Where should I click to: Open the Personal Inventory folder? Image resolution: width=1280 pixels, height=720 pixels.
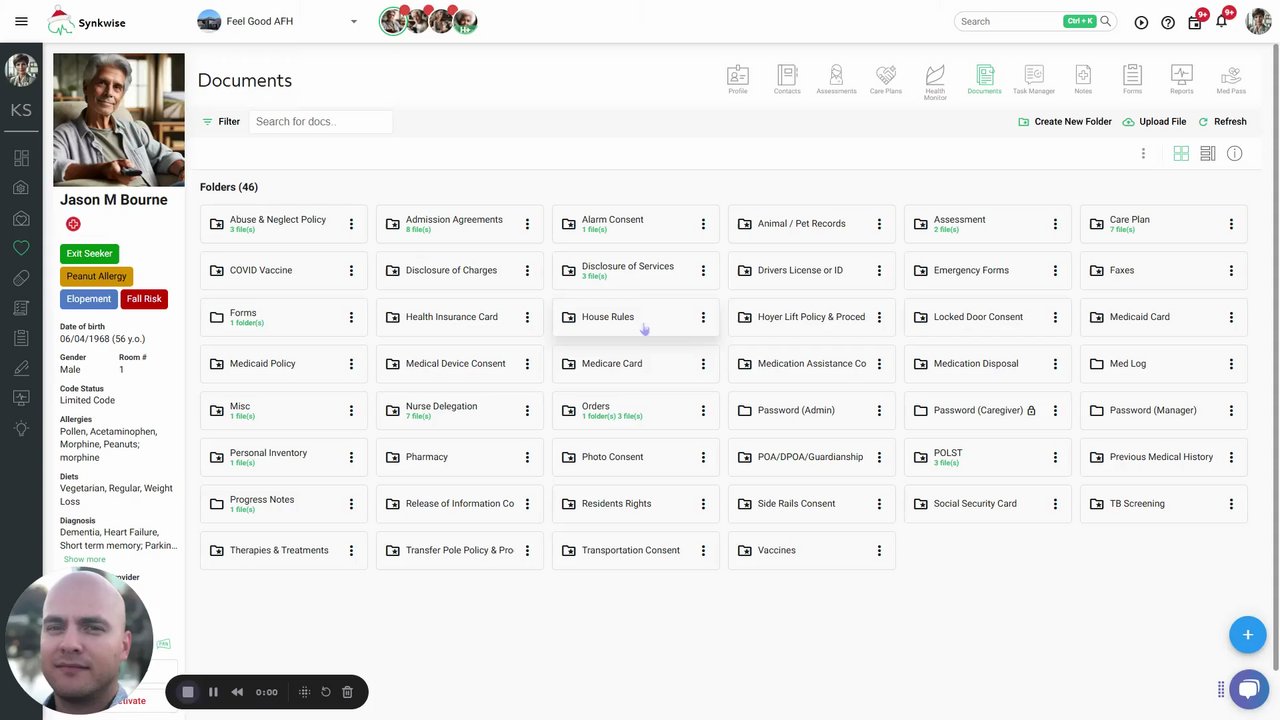tap(283, 457)
